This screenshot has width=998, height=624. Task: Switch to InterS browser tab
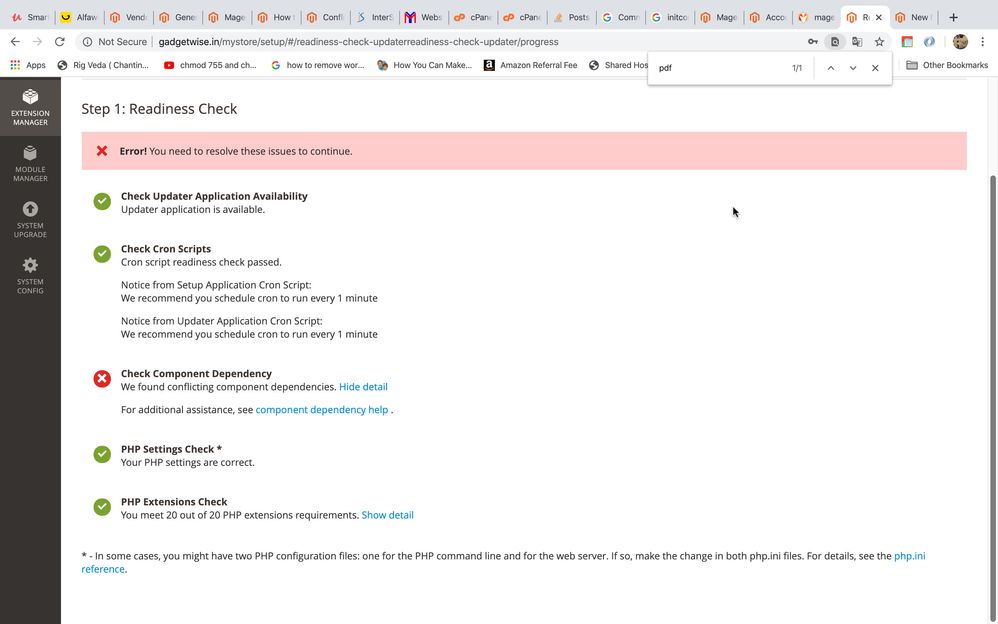pyautogui.click(x=374, y=17)
